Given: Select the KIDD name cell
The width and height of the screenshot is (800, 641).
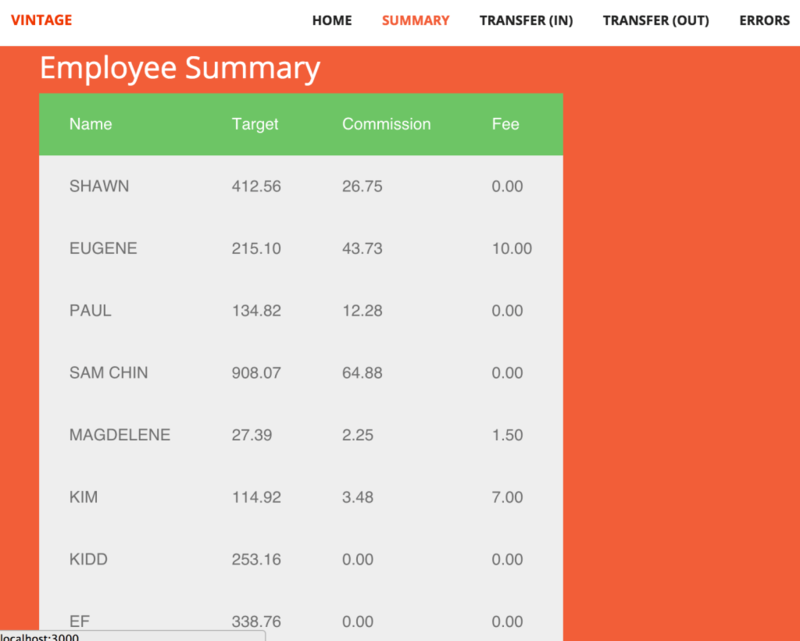Looking at the screenshot, I should 88,560.
